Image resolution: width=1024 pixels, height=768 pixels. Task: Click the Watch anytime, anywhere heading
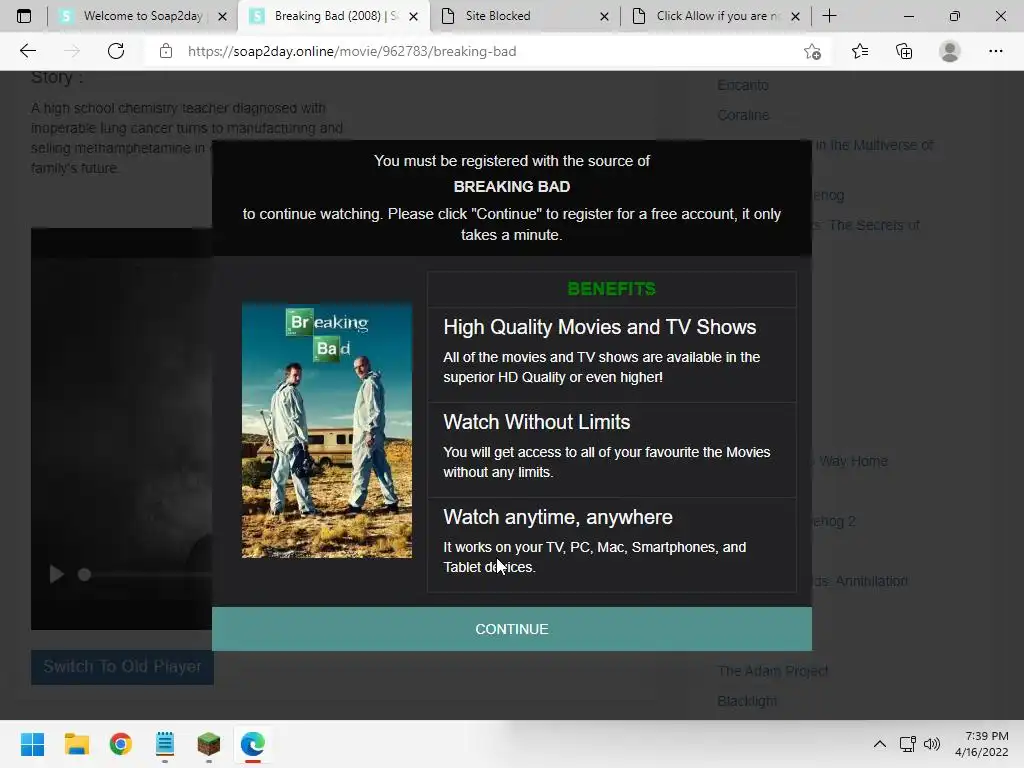[x=558, y=517]
